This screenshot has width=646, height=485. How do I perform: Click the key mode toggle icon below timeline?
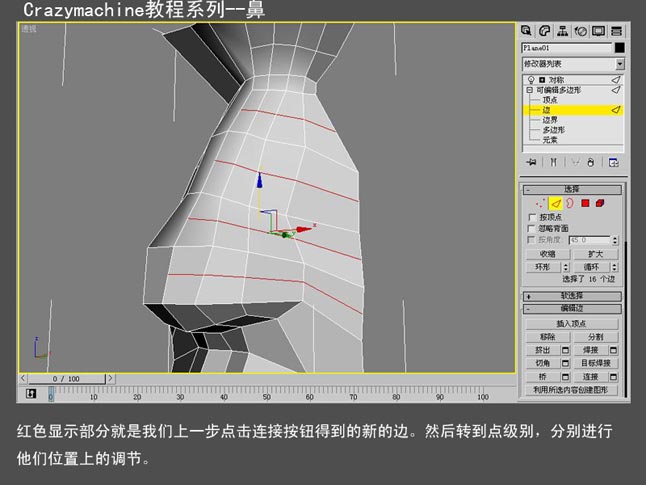point(31,394)
